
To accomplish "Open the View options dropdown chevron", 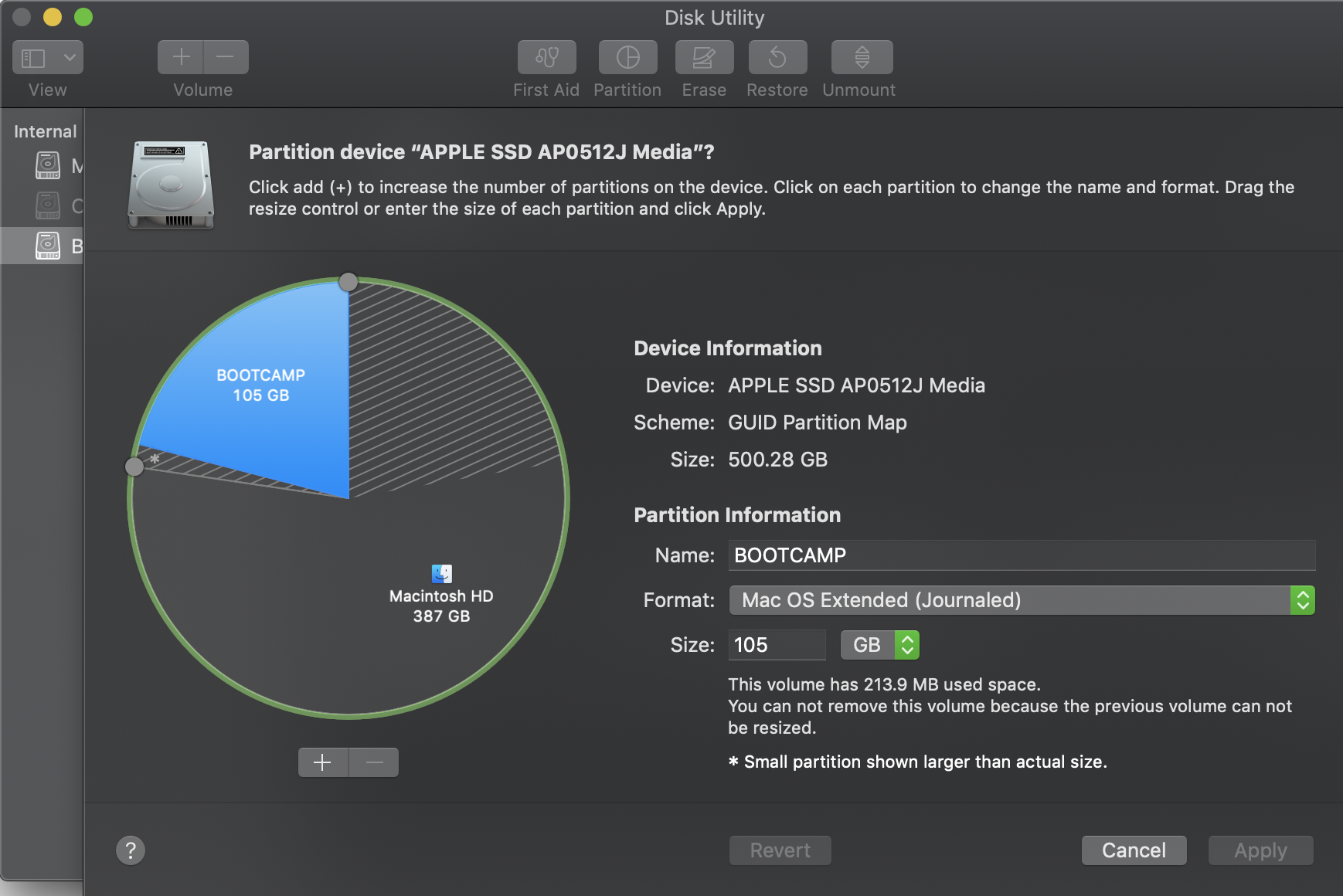I will click(x=70, y=57).
